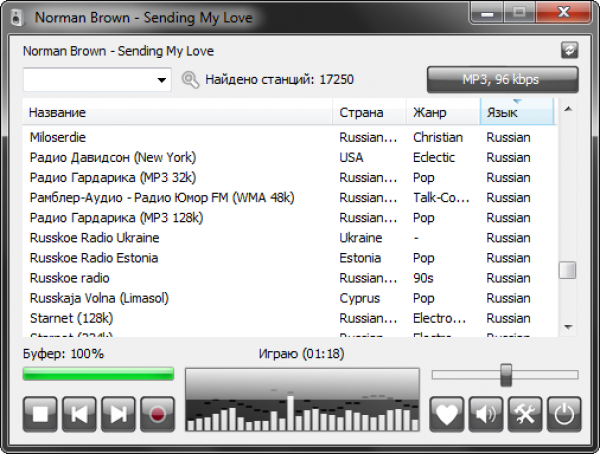
Task: Click the scrollbar down arrow
Action: [568, 327]
